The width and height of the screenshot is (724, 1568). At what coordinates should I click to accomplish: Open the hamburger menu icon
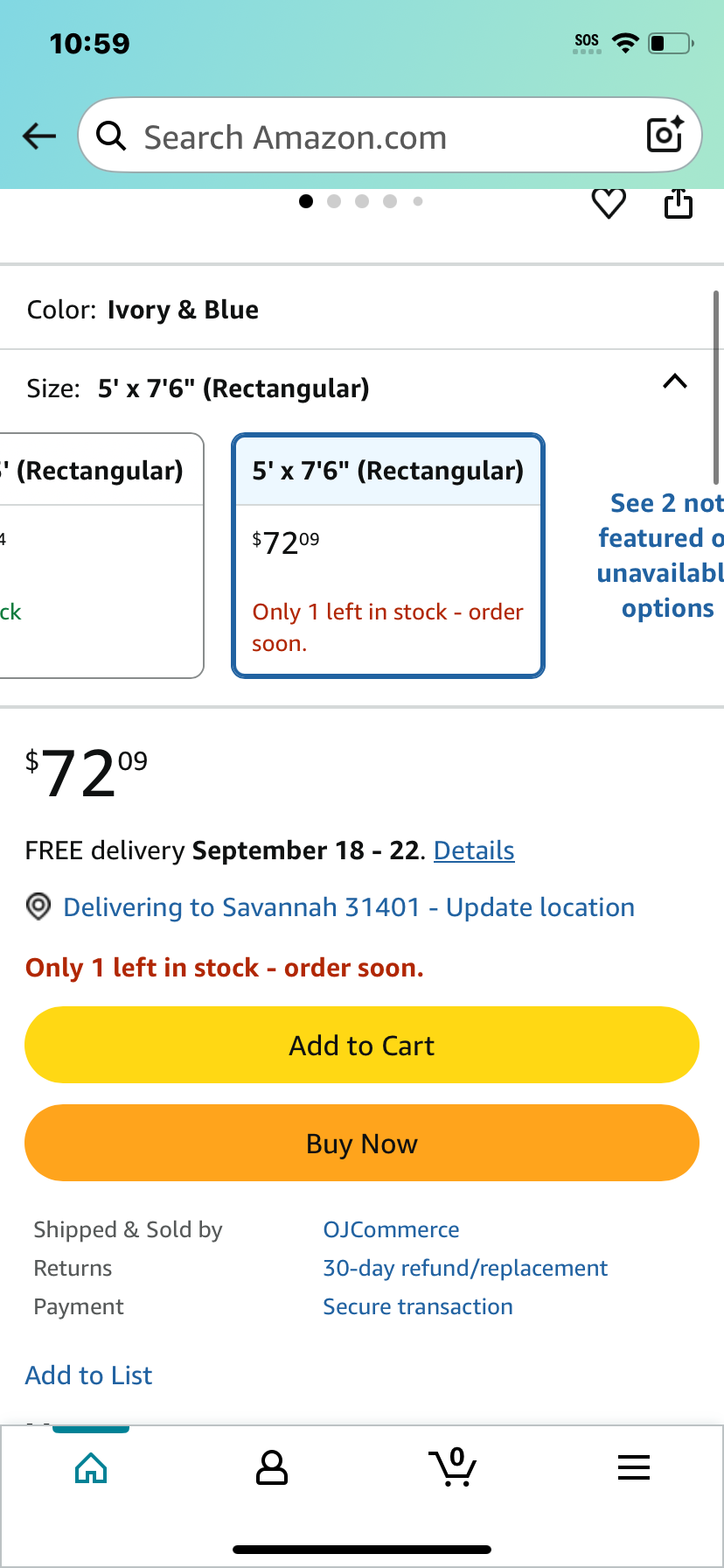(x=634, y=1467)
